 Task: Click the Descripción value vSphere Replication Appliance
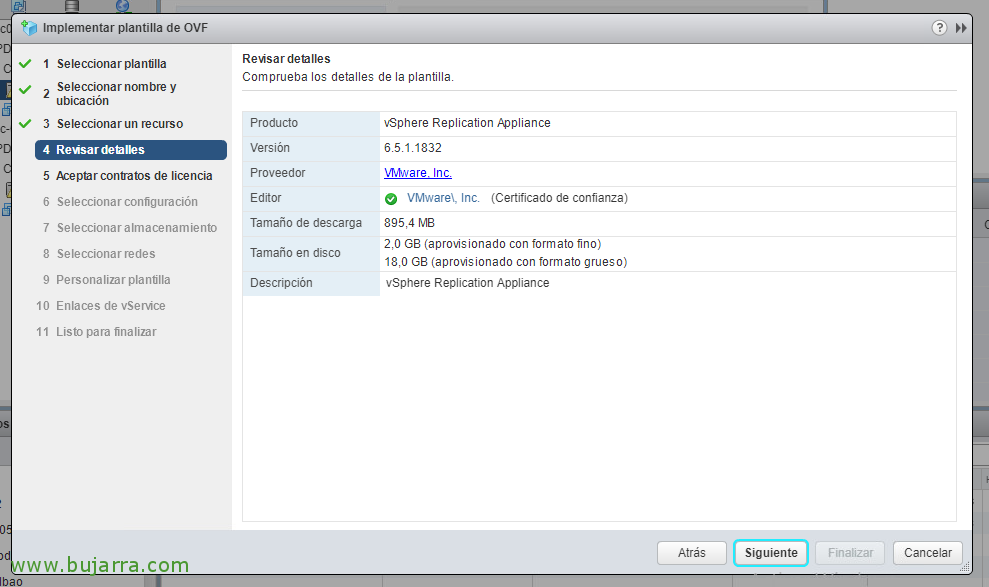467,283
